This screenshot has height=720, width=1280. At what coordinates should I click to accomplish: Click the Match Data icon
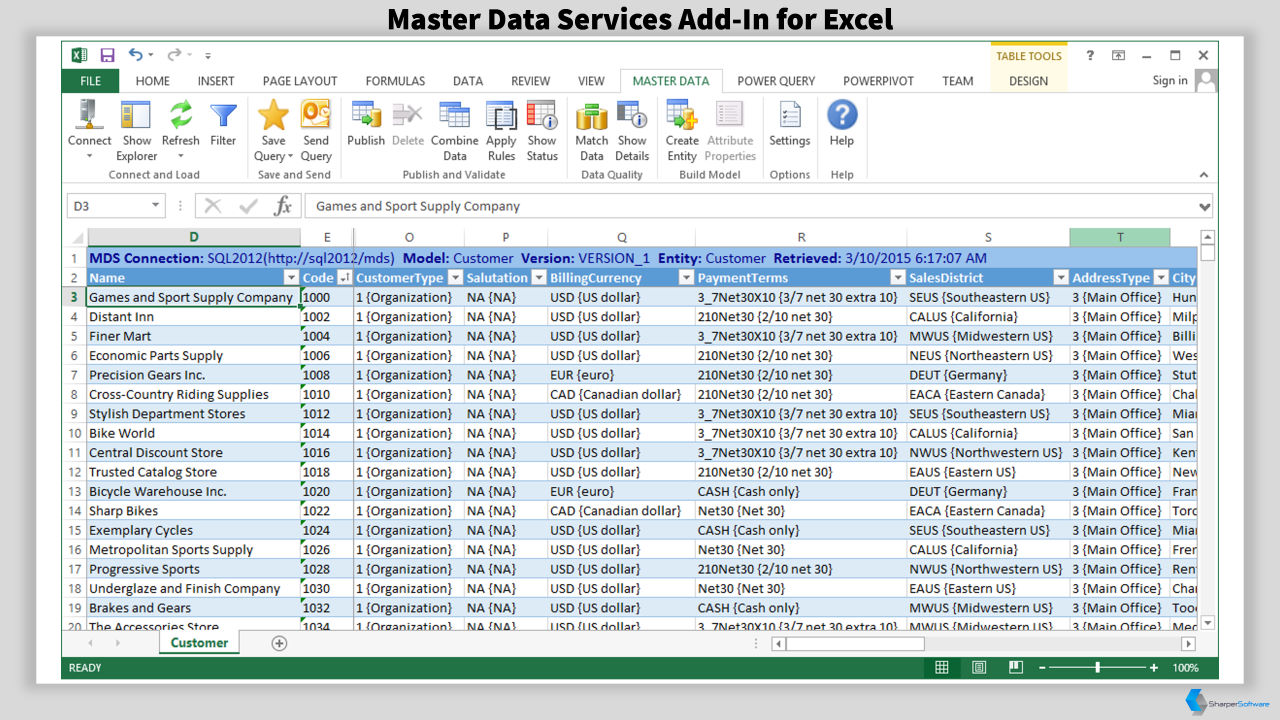click(x=592, y=115)
